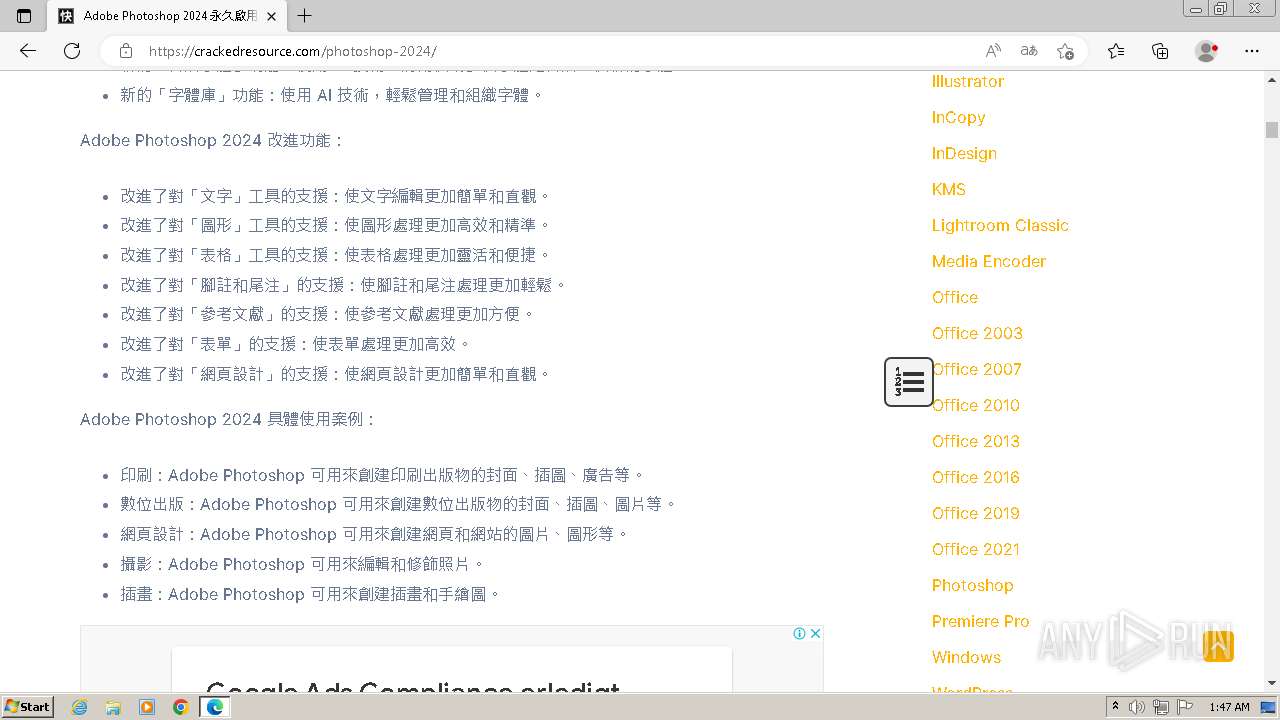Open the floating table of contents

click(x=909, y=382)
